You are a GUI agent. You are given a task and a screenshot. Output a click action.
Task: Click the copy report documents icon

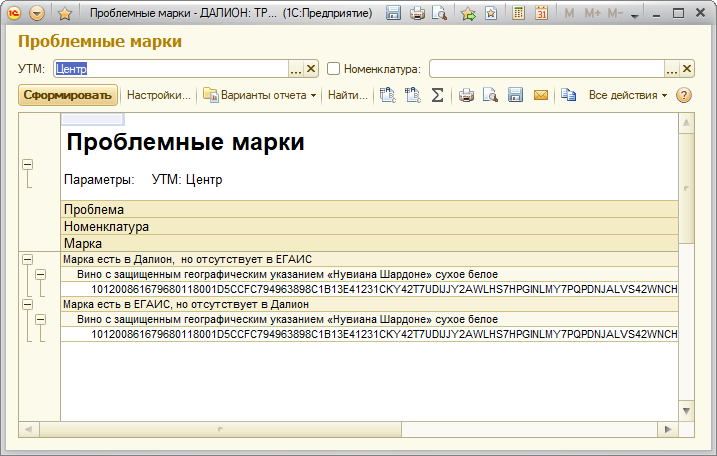coord(568,95)
